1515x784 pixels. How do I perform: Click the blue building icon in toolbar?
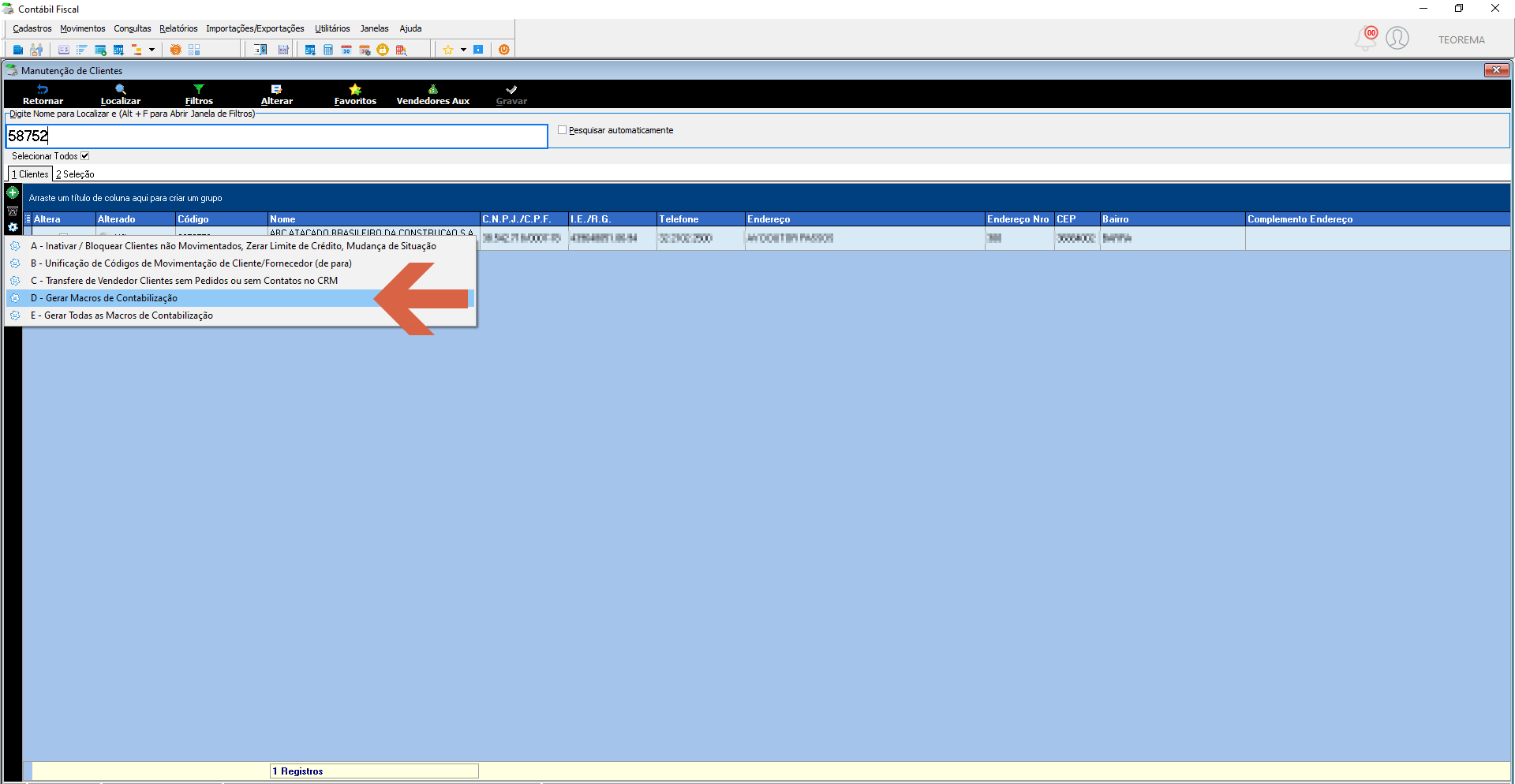[18, 50]
